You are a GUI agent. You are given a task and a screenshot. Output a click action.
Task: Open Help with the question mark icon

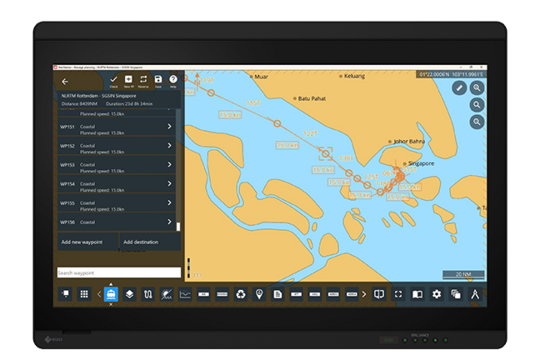173,81
